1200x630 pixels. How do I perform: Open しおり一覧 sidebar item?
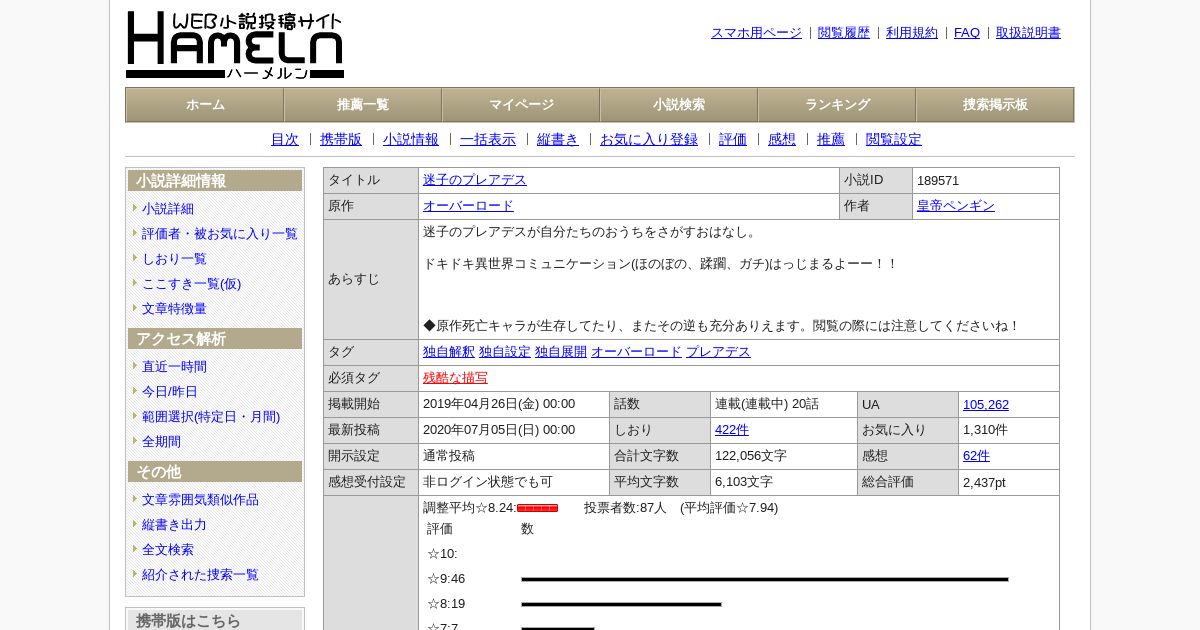click(x=174, y=259)
